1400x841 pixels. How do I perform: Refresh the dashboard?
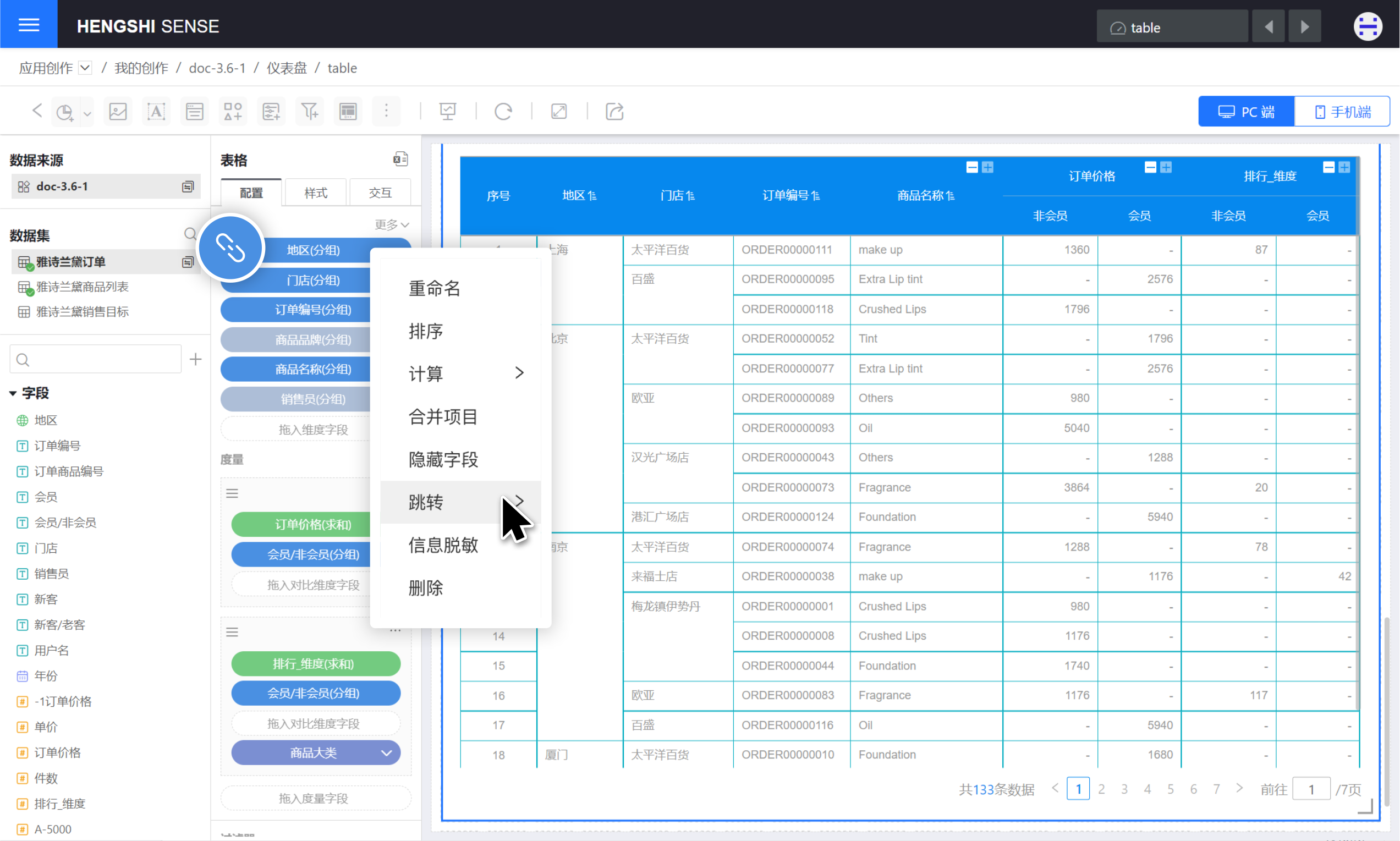503,112
